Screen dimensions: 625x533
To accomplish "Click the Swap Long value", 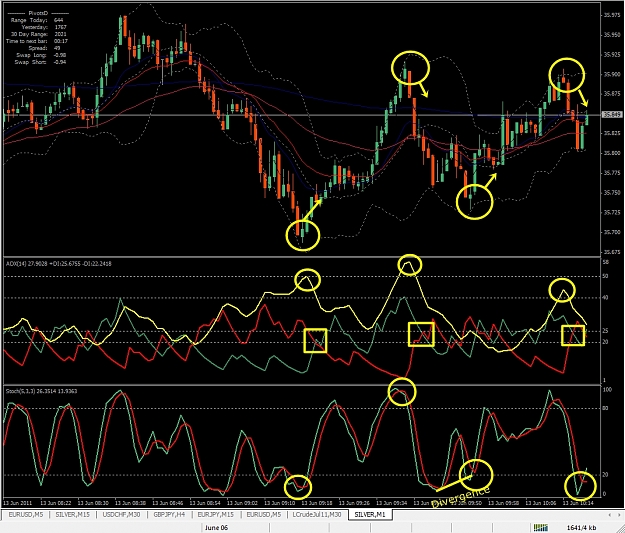I will tap(60, 55).
